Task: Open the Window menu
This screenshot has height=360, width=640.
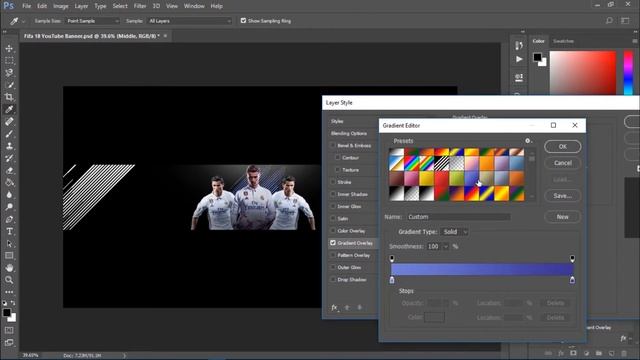Action: click(x=194, y=6)
